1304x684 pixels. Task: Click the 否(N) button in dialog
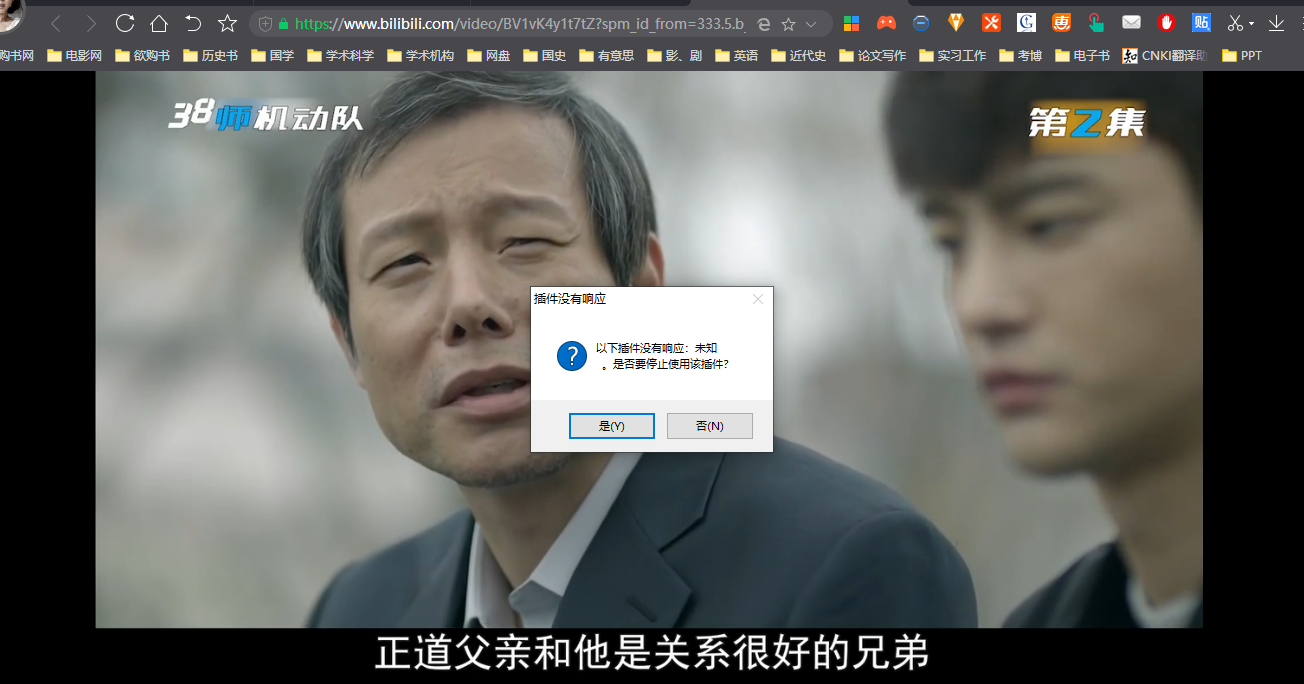click(x=710, y=426)
